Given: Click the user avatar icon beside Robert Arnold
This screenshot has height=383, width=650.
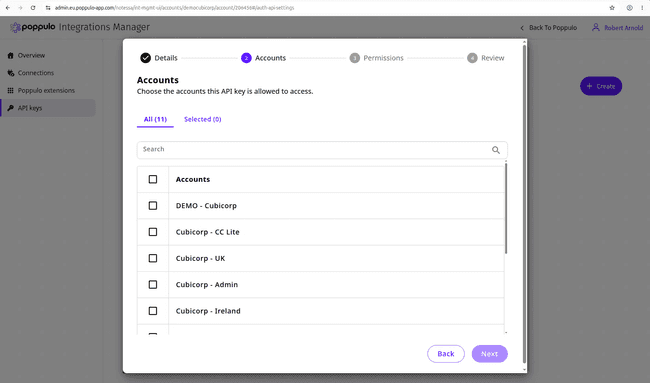Looking at the screenshot, I should tap(596, 27).
